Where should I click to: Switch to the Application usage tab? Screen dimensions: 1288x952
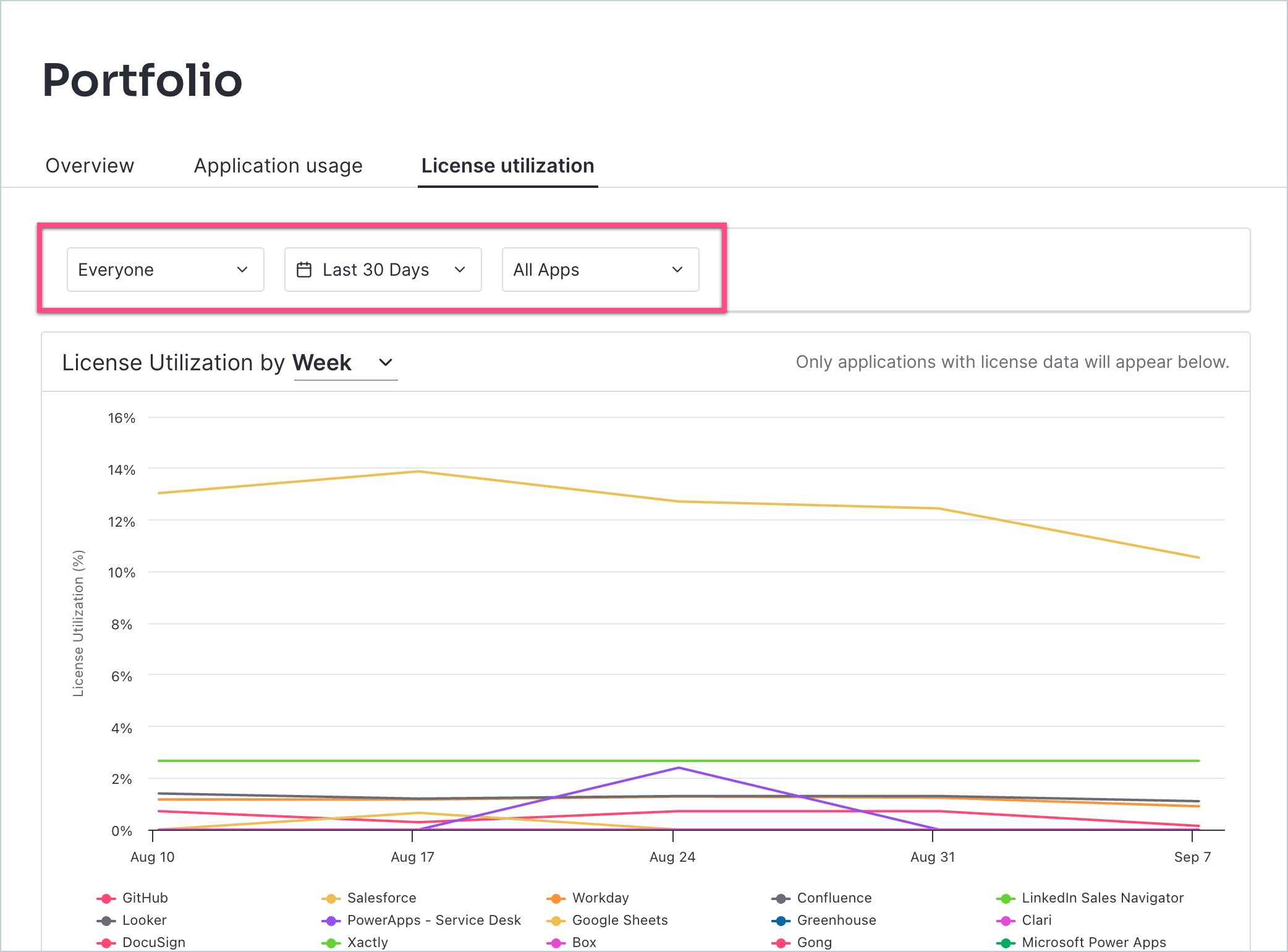[x=278, y=166]
